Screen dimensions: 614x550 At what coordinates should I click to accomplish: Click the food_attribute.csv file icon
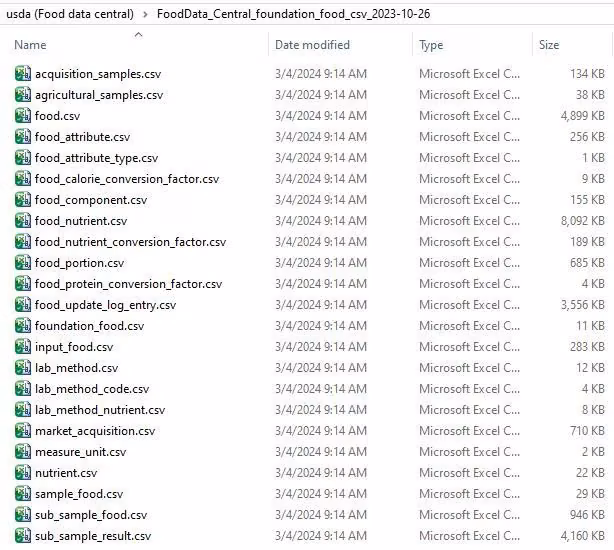click(23, 137)
